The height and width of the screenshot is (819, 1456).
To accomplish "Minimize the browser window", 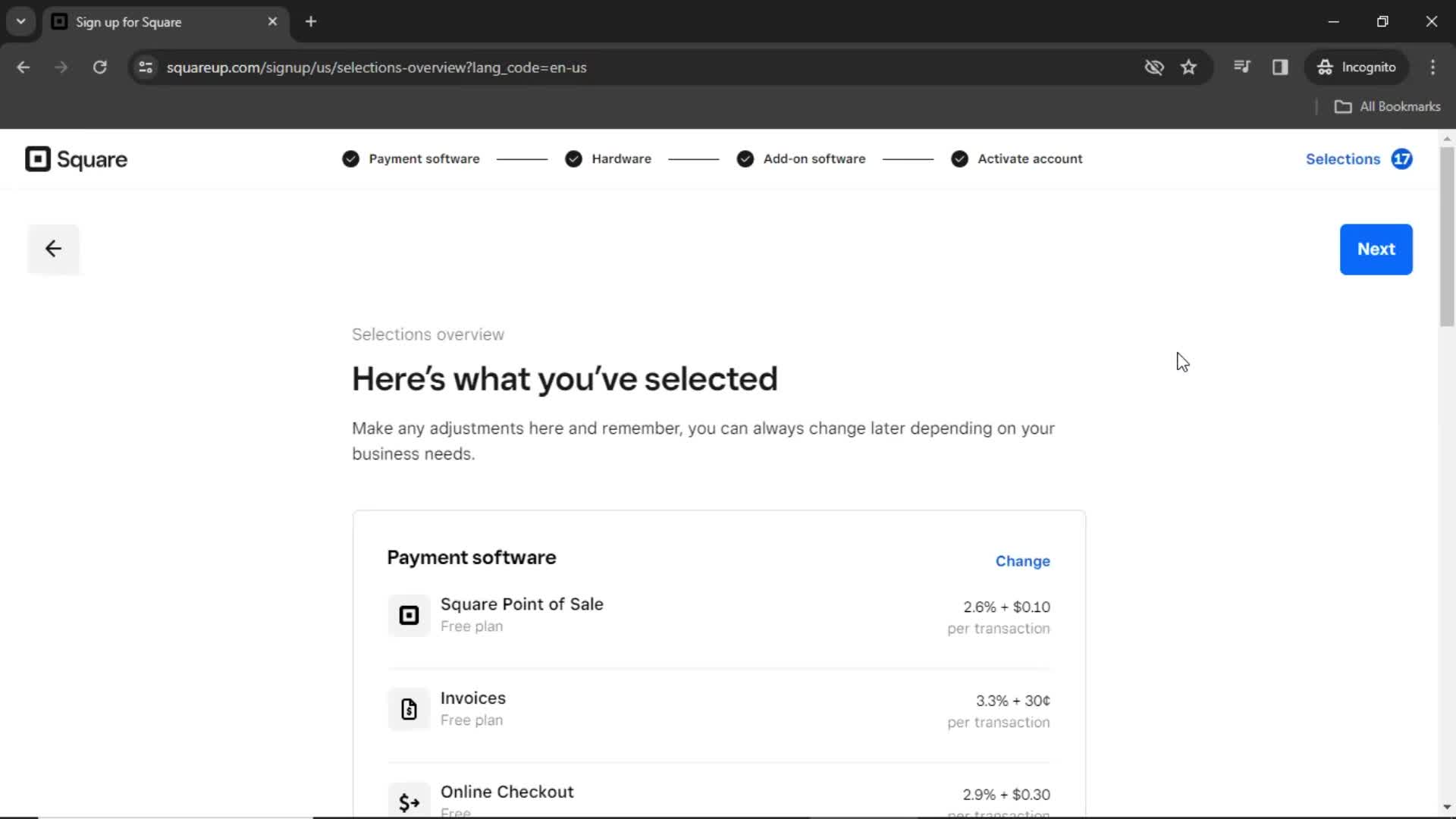I will coord(1333,22).
